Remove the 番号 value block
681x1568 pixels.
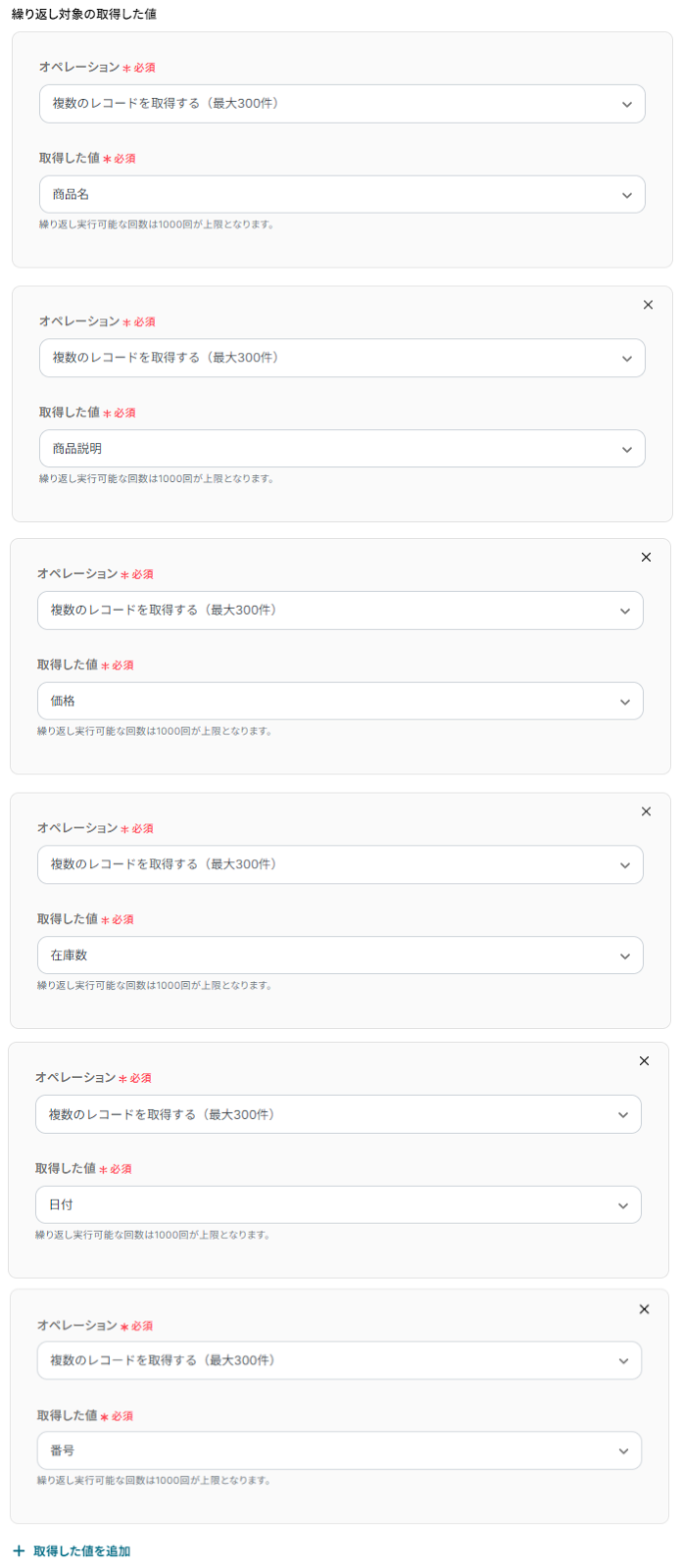644,1309
